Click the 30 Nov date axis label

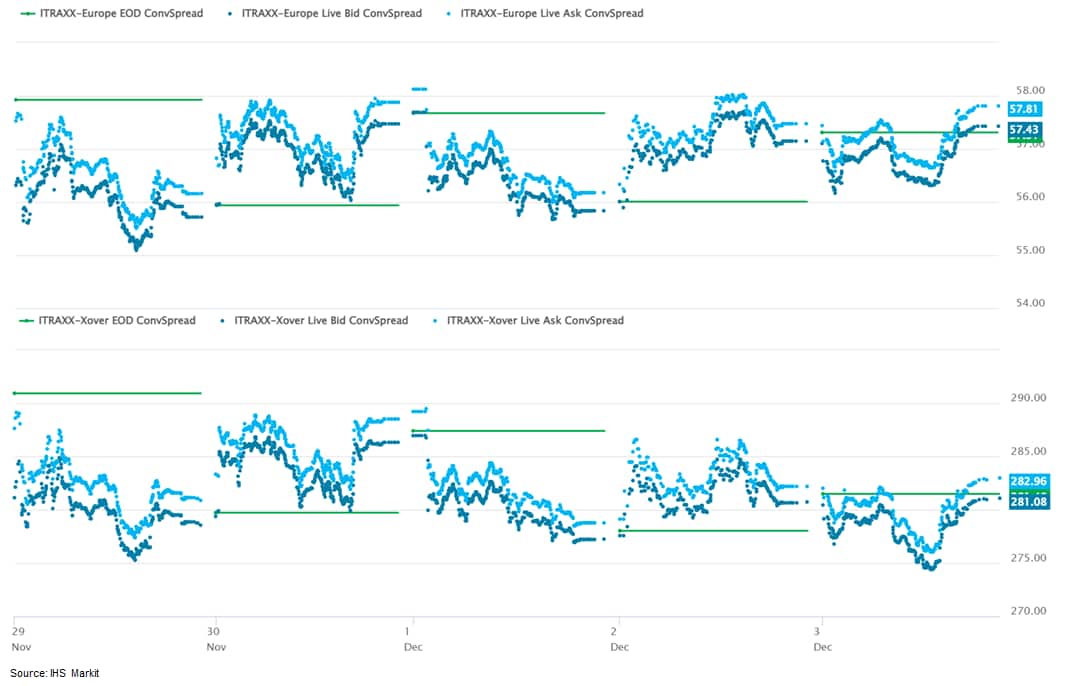pyautogui.click(x=215, y=639)
